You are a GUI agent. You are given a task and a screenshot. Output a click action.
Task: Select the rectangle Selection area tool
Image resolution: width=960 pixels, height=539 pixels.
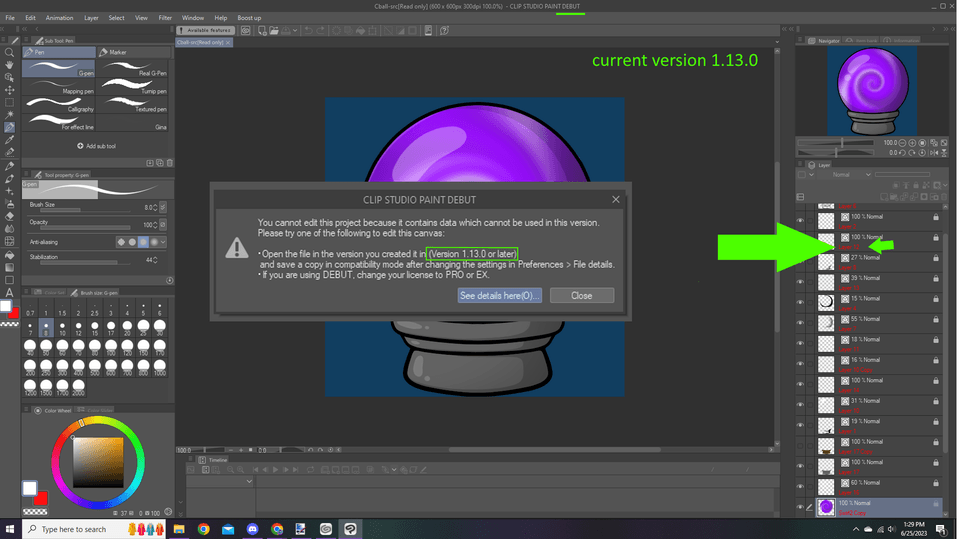pos(9,102)
